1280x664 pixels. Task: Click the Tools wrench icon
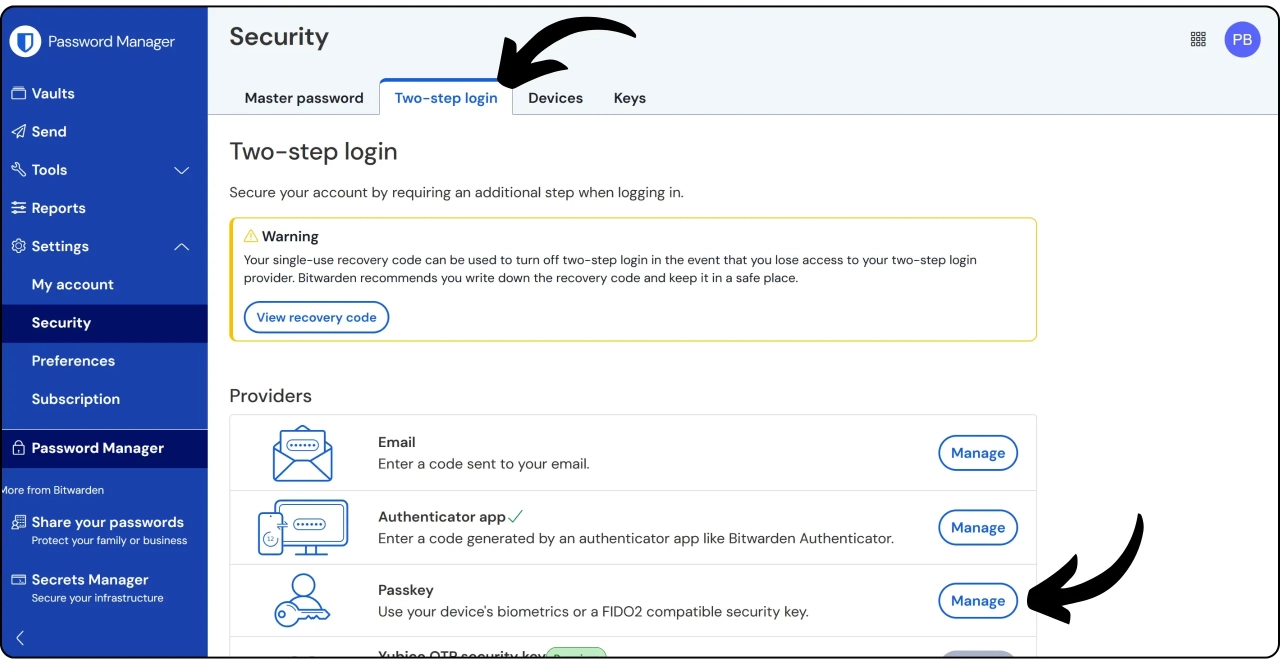tap(18, 170)
